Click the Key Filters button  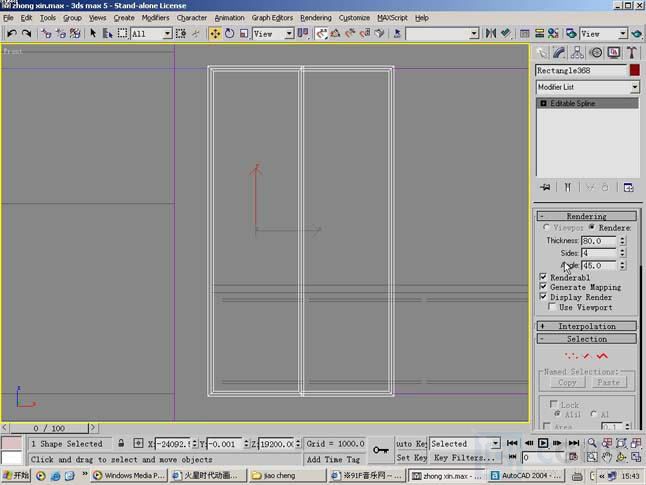coord(464,457)
